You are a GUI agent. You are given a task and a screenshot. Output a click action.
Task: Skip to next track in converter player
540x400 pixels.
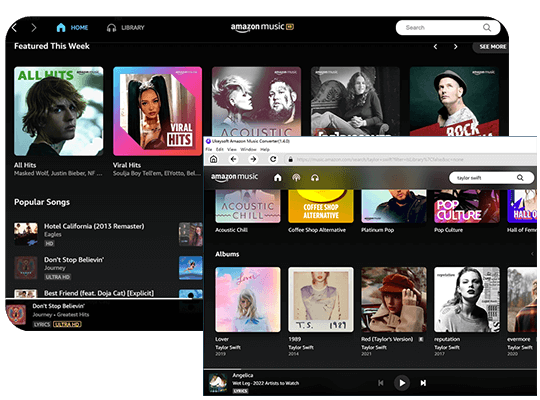pos(423,383)
